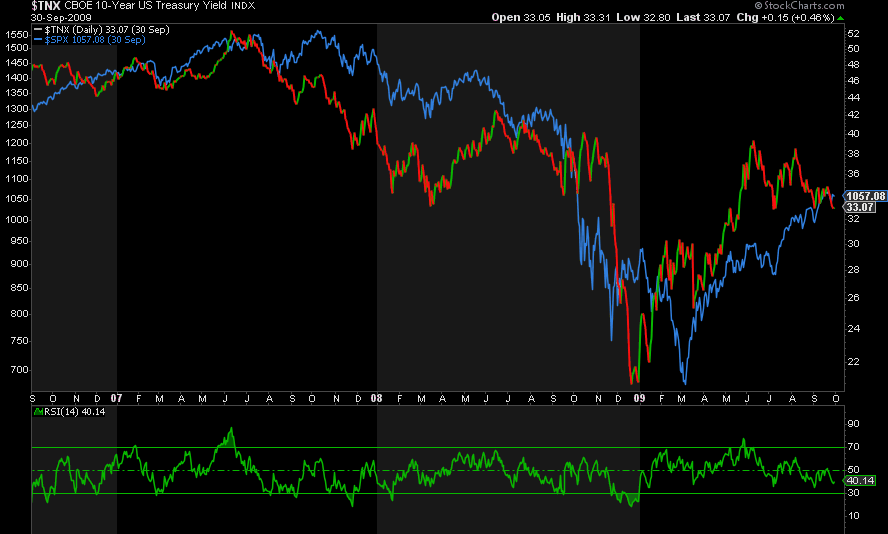888x534 pixels.
Task: Click the 28 yield level on right axis
Action: click(853, 270)
